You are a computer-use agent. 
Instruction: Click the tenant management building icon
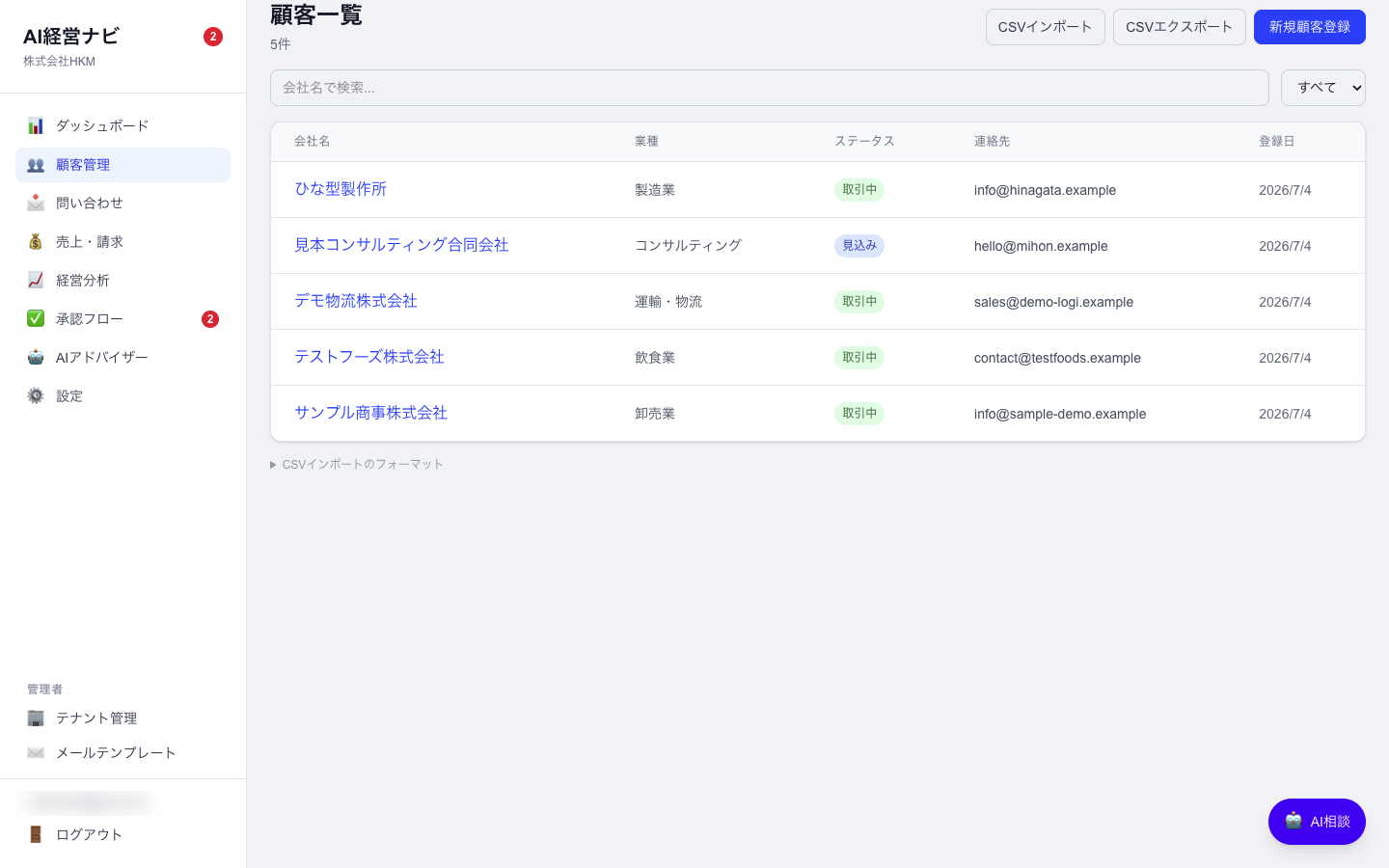(x=36, y=718)
